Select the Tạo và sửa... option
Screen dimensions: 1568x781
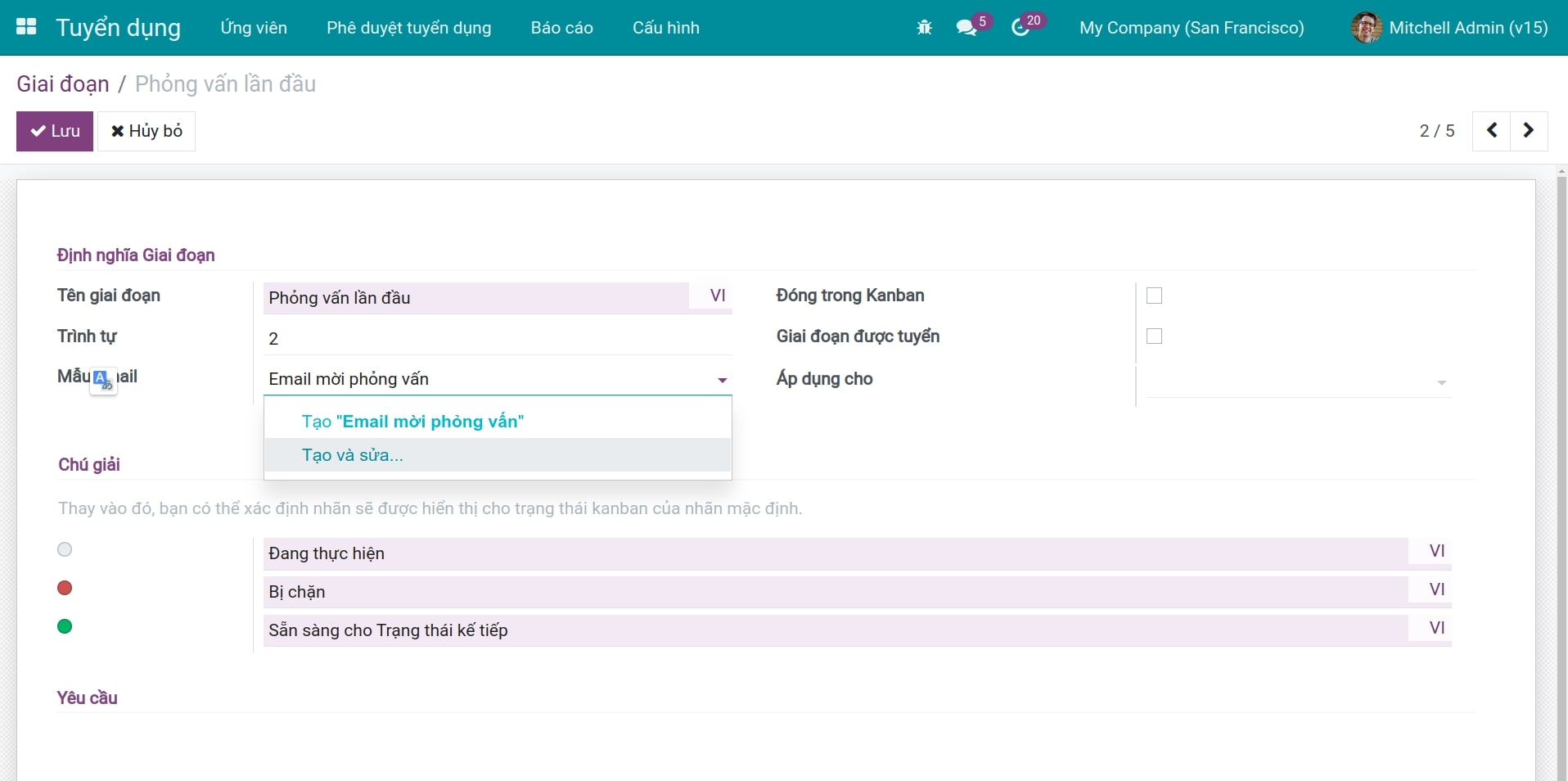point(352,455)
